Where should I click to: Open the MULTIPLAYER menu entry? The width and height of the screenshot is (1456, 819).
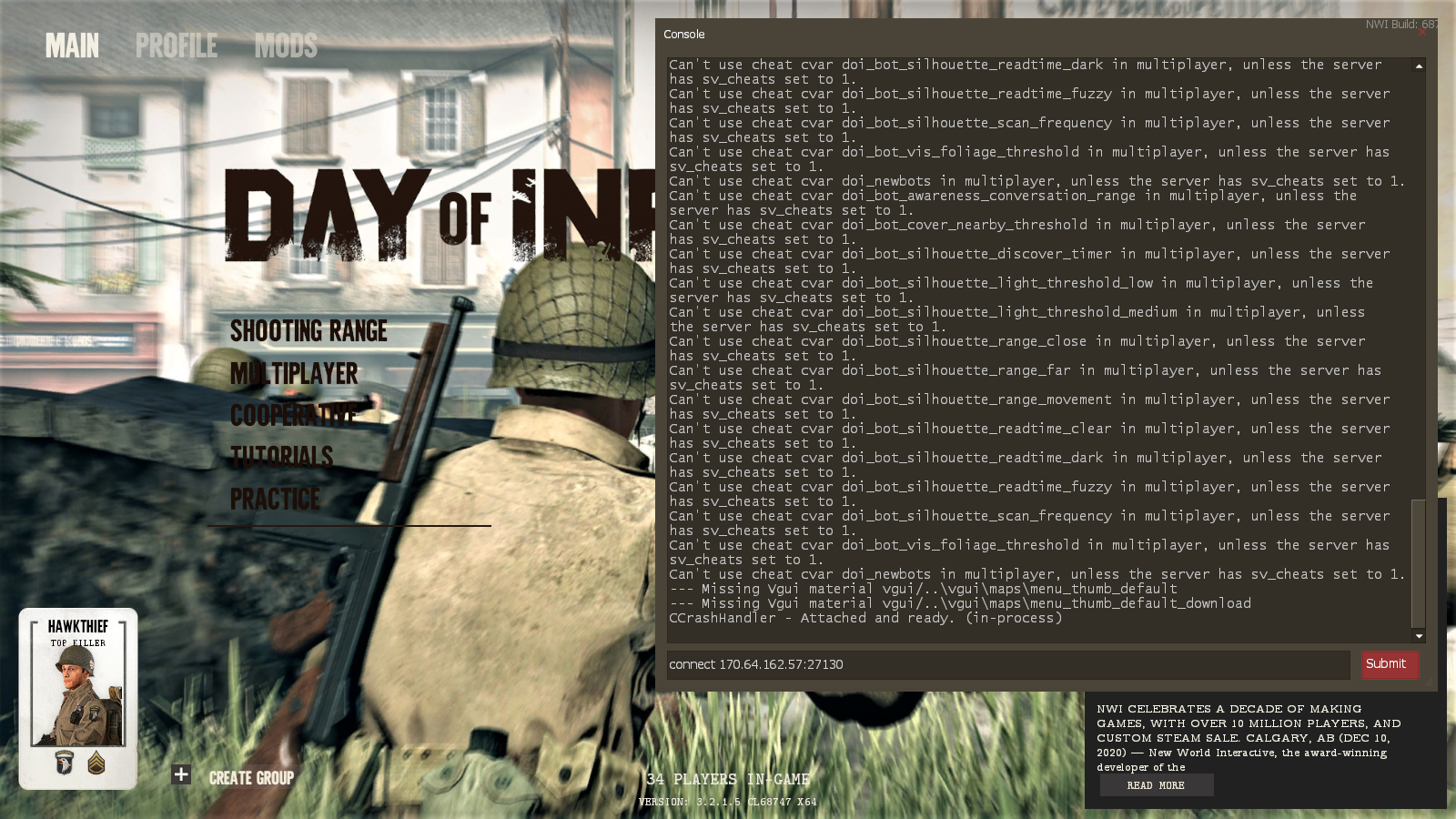click(x=294, y=373)
